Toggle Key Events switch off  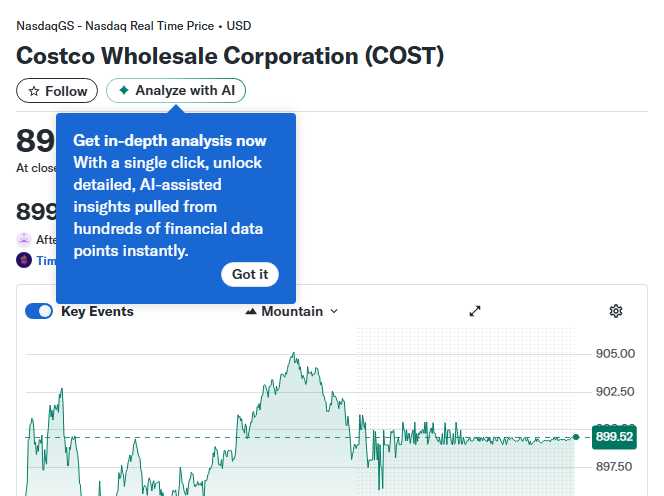(39, 311)
